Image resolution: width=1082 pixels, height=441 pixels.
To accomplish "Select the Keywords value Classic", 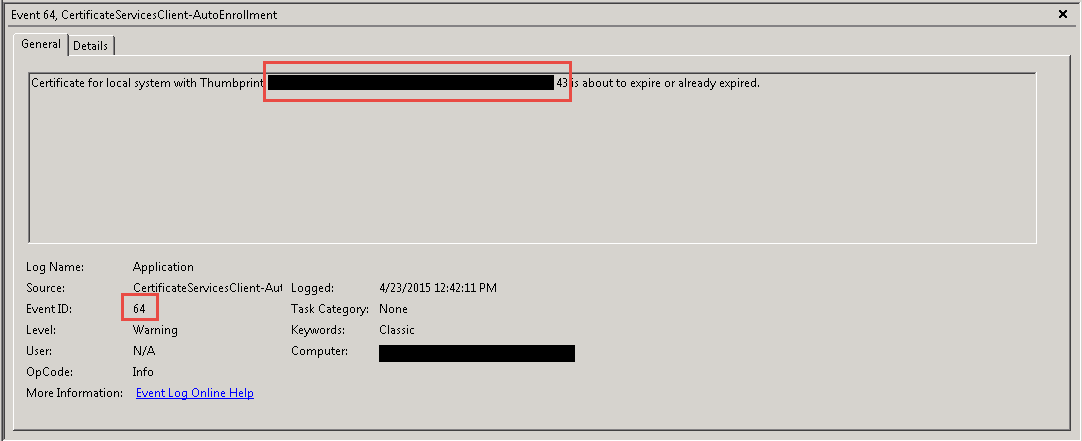I will pyautogui.click(x=397, y=330).
